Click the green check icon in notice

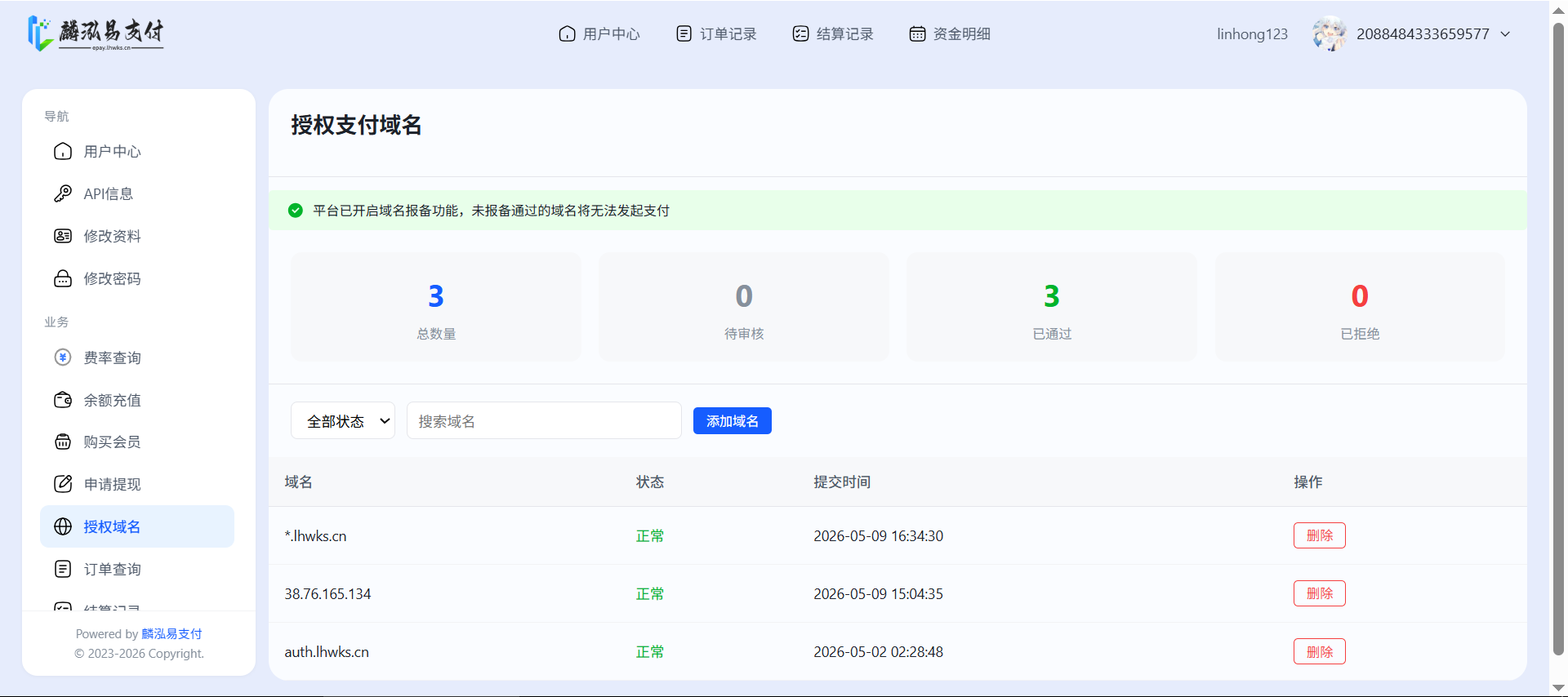click(x=296, y=211)
